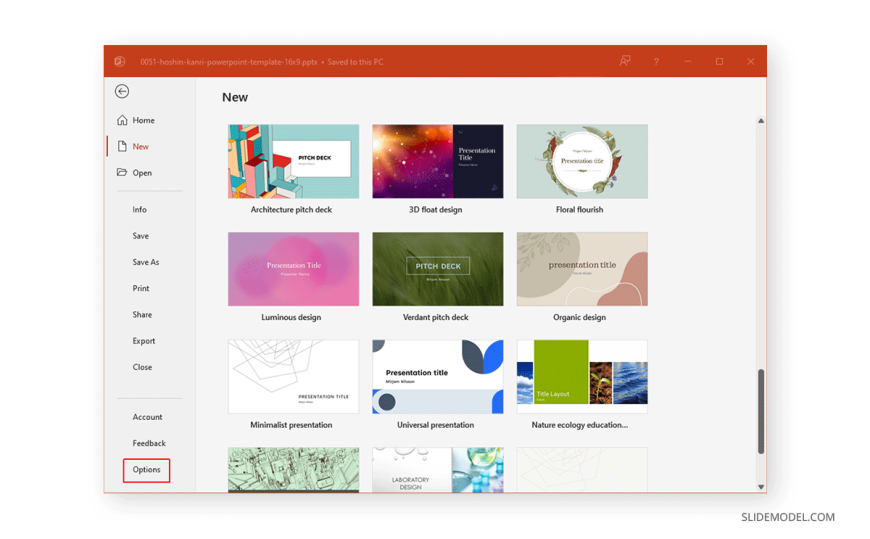Select the Architecture pitch deck template

point(293,162)
